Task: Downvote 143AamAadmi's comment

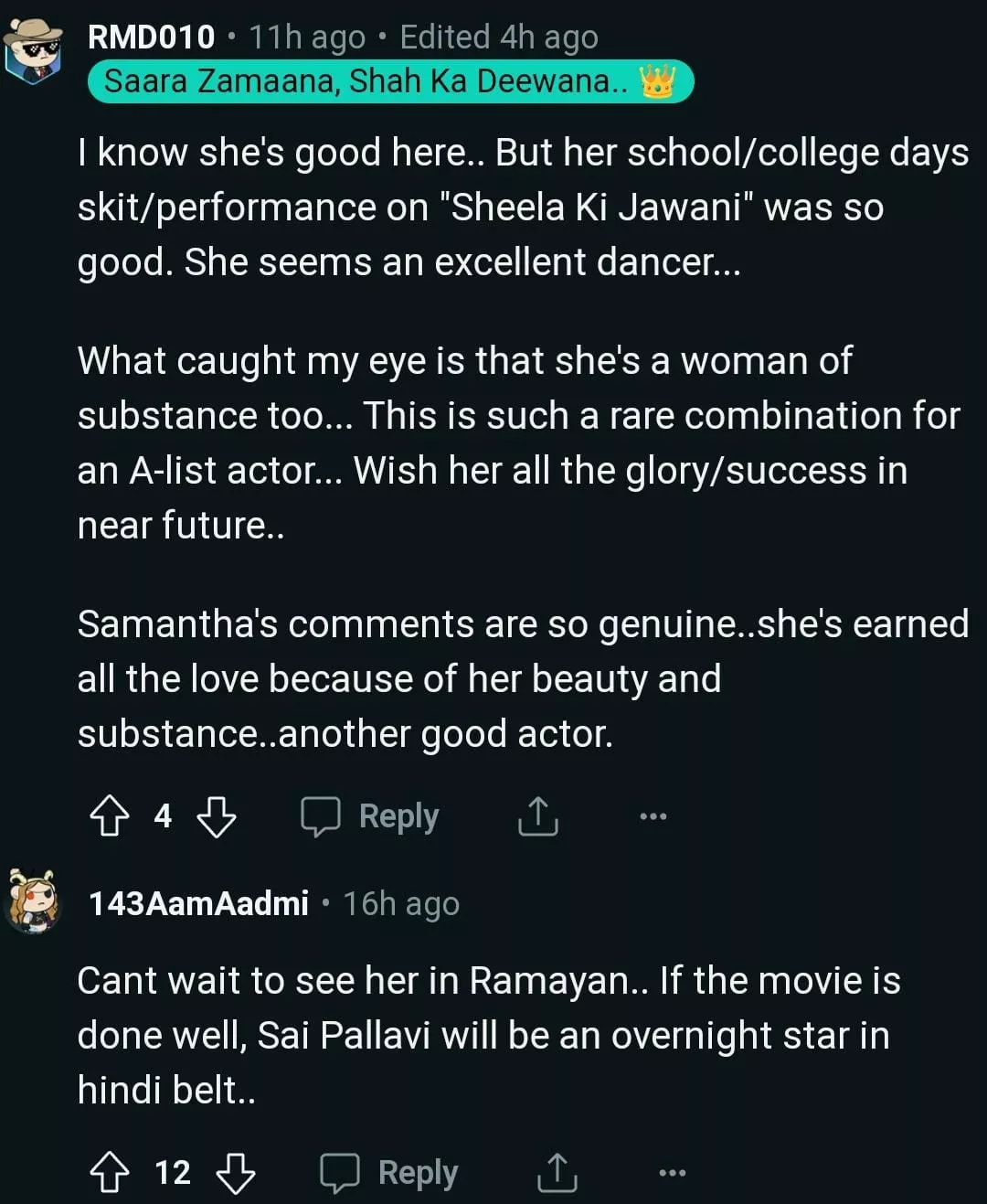Action: (236, 1172)
